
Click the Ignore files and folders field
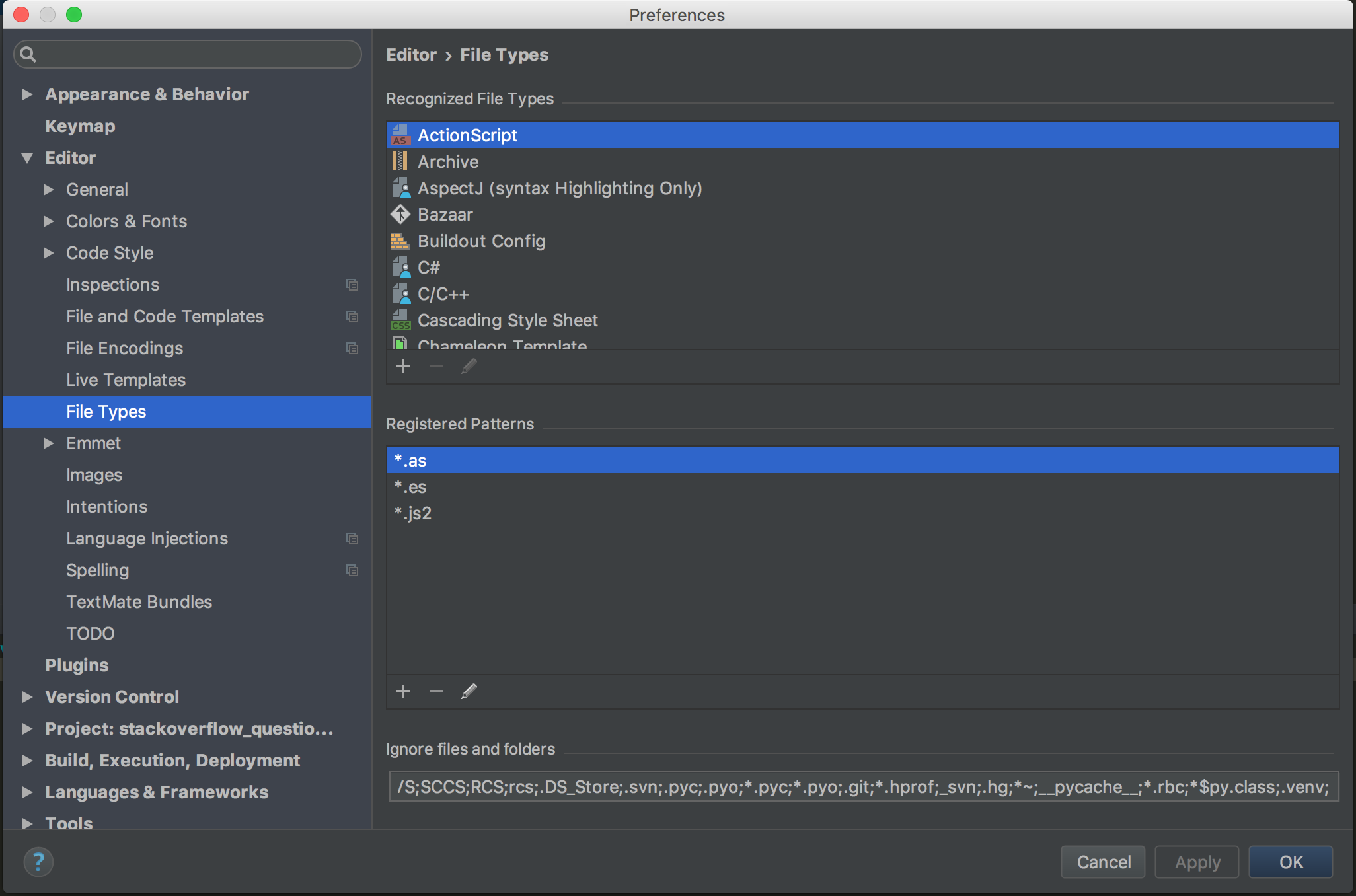863,786
